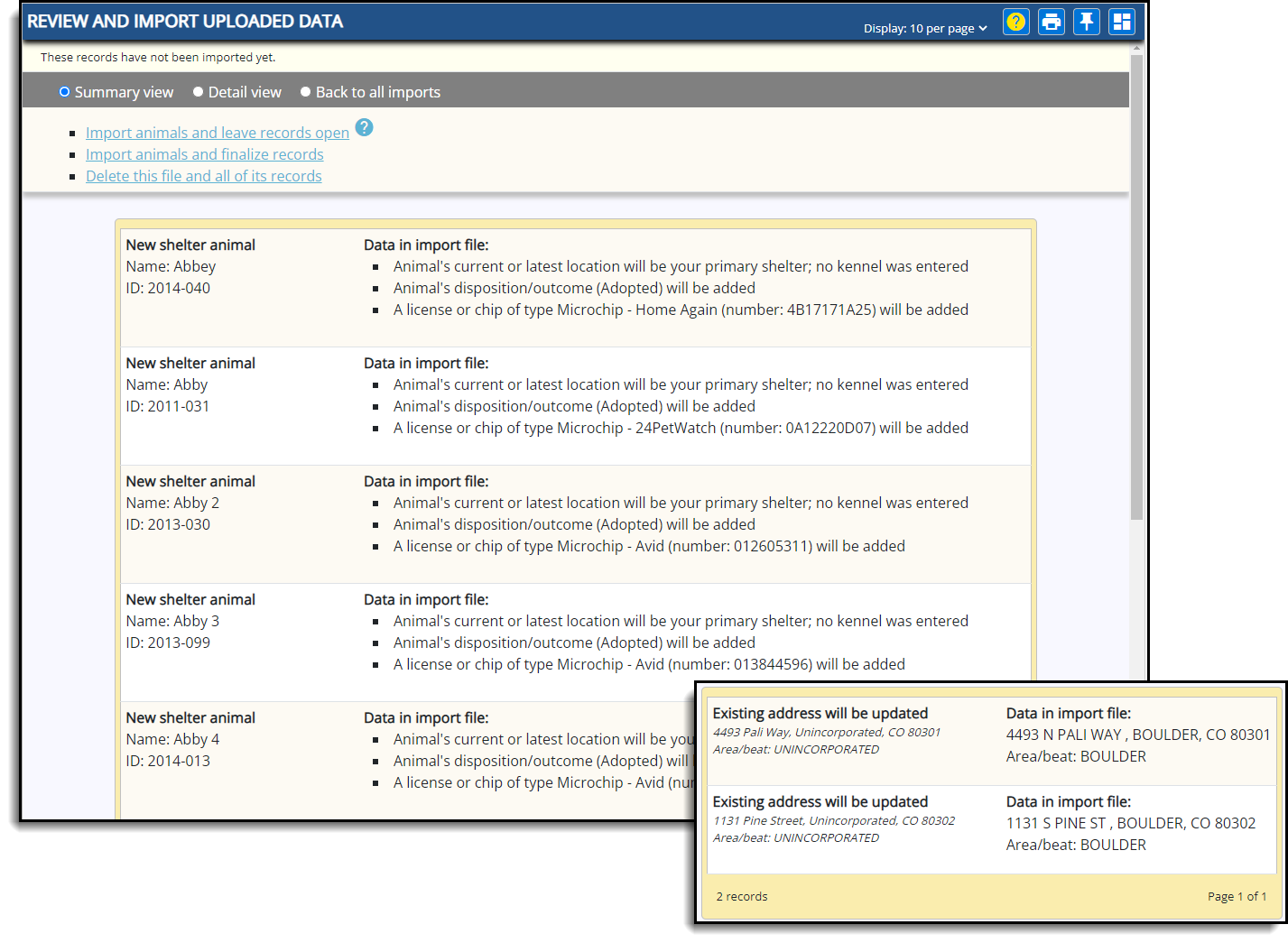Click Abby 3's 'no kennel was entered' line
1288x943 pixels.
point(681,621)
